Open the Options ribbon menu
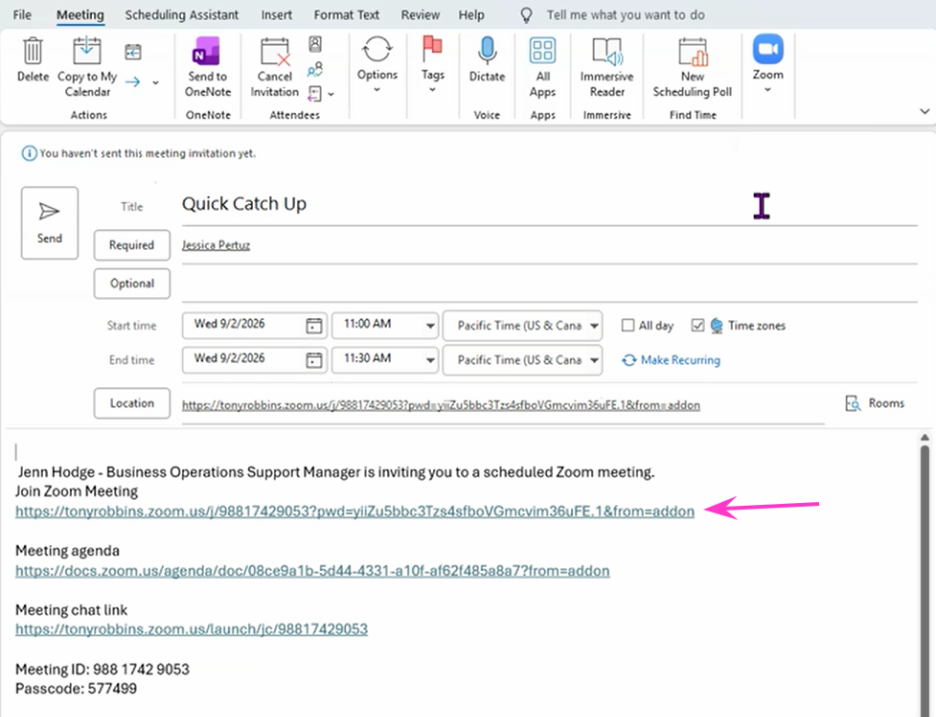936x717 pixels. click(377, 64)
